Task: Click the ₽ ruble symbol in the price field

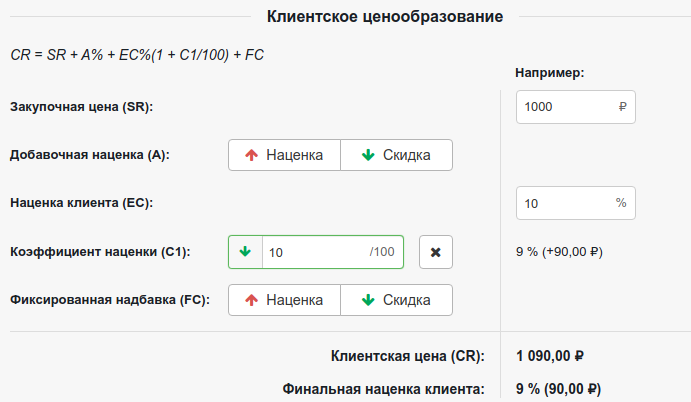Action: click(623, 107)
